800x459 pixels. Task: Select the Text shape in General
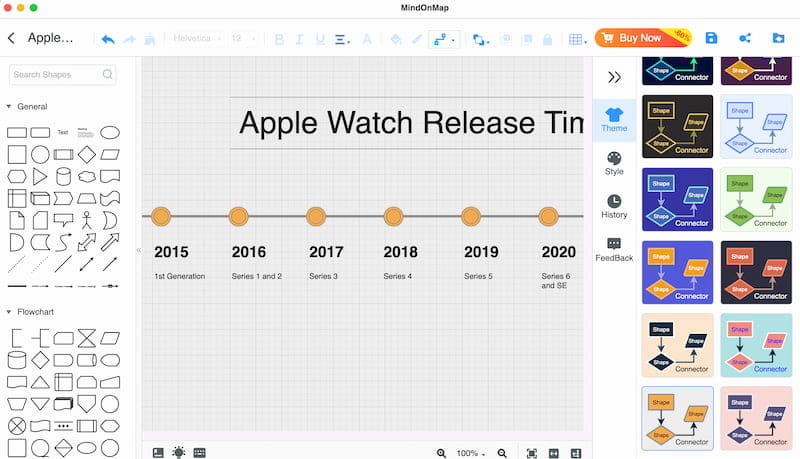click(63, 133)
